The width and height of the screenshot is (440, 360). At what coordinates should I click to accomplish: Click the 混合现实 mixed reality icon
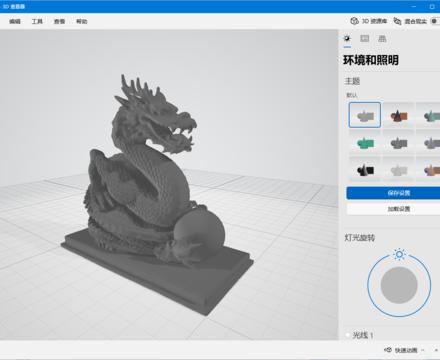[x=397, y=21]
